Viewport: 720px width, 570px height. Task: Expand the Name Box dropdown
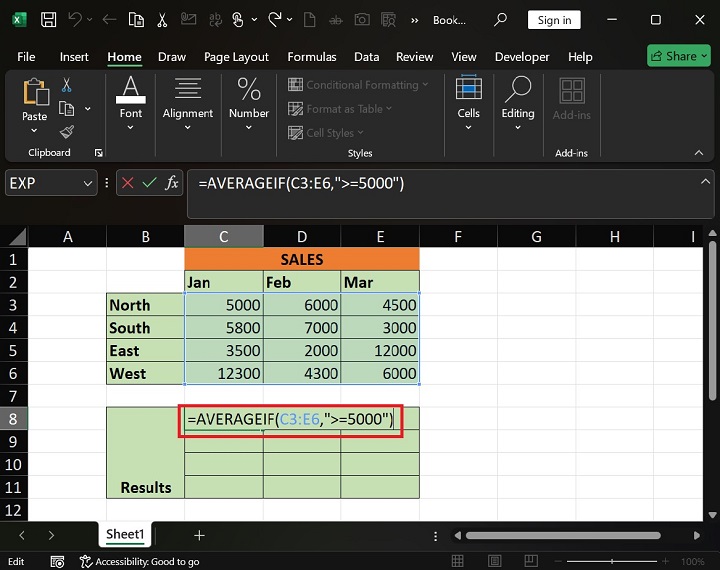87,183
